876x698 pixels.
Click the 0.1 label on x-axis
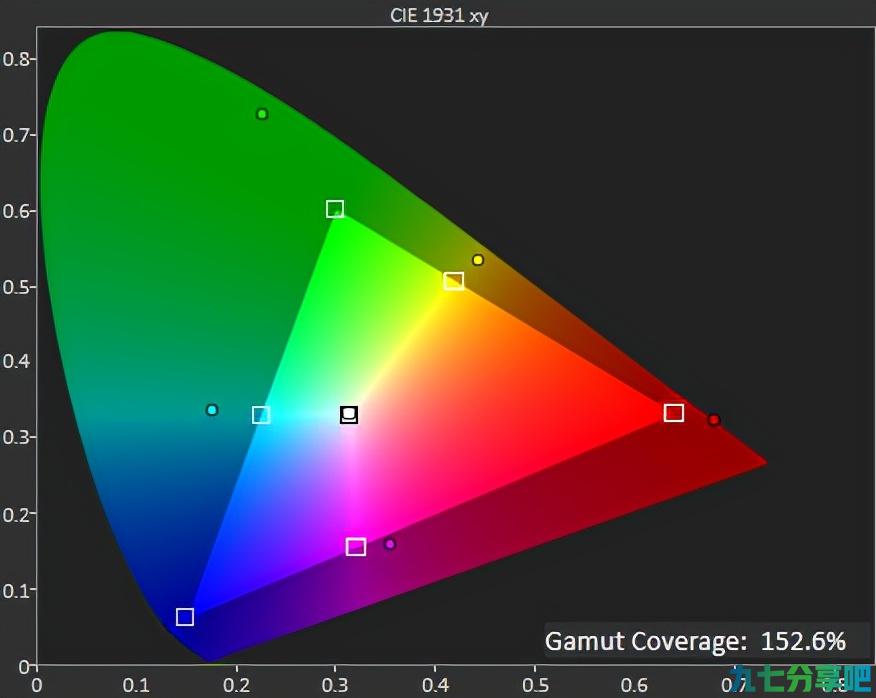click(136, 685)
